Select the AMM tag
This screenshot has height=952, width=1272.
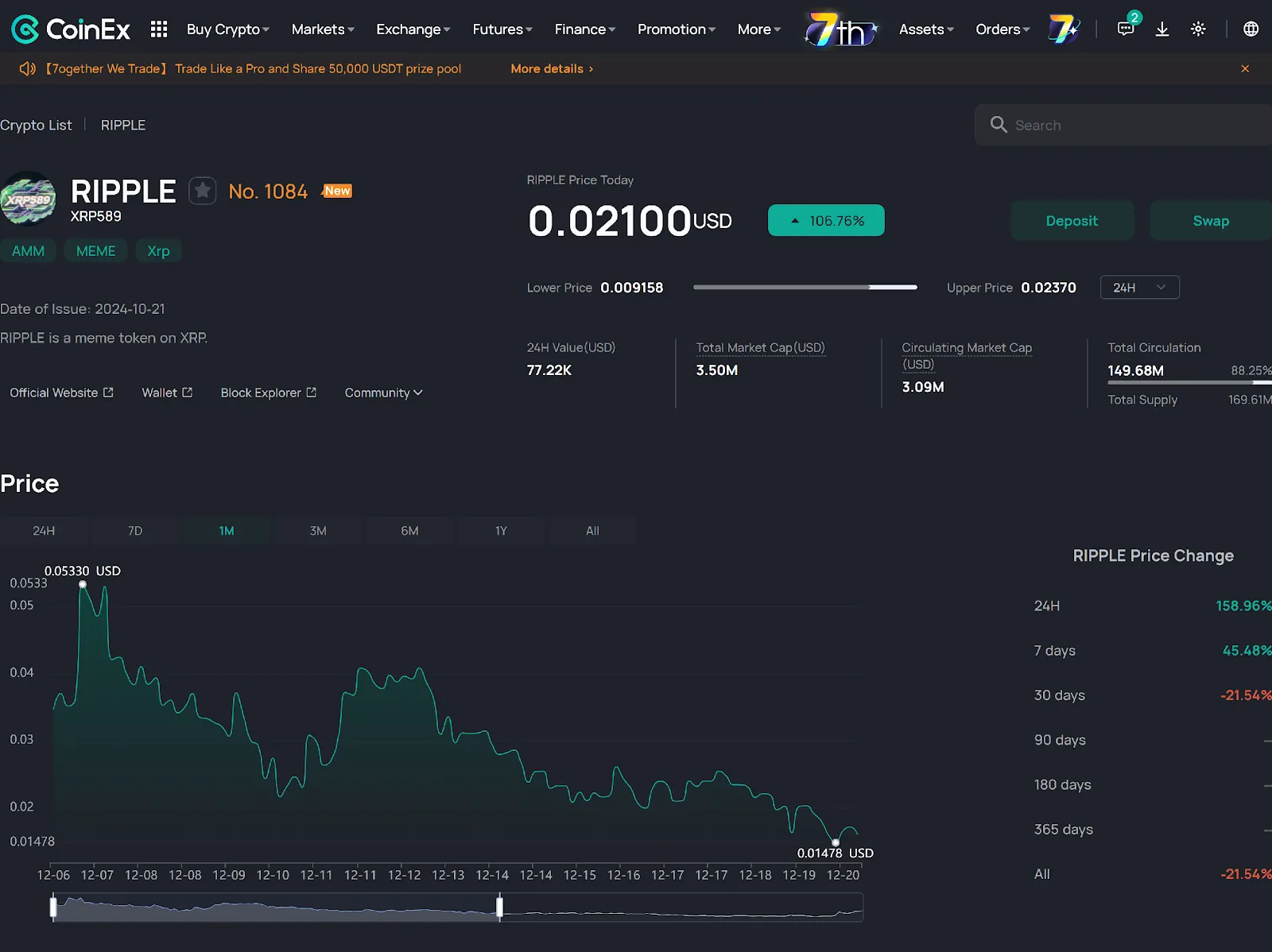coord(28,251)
